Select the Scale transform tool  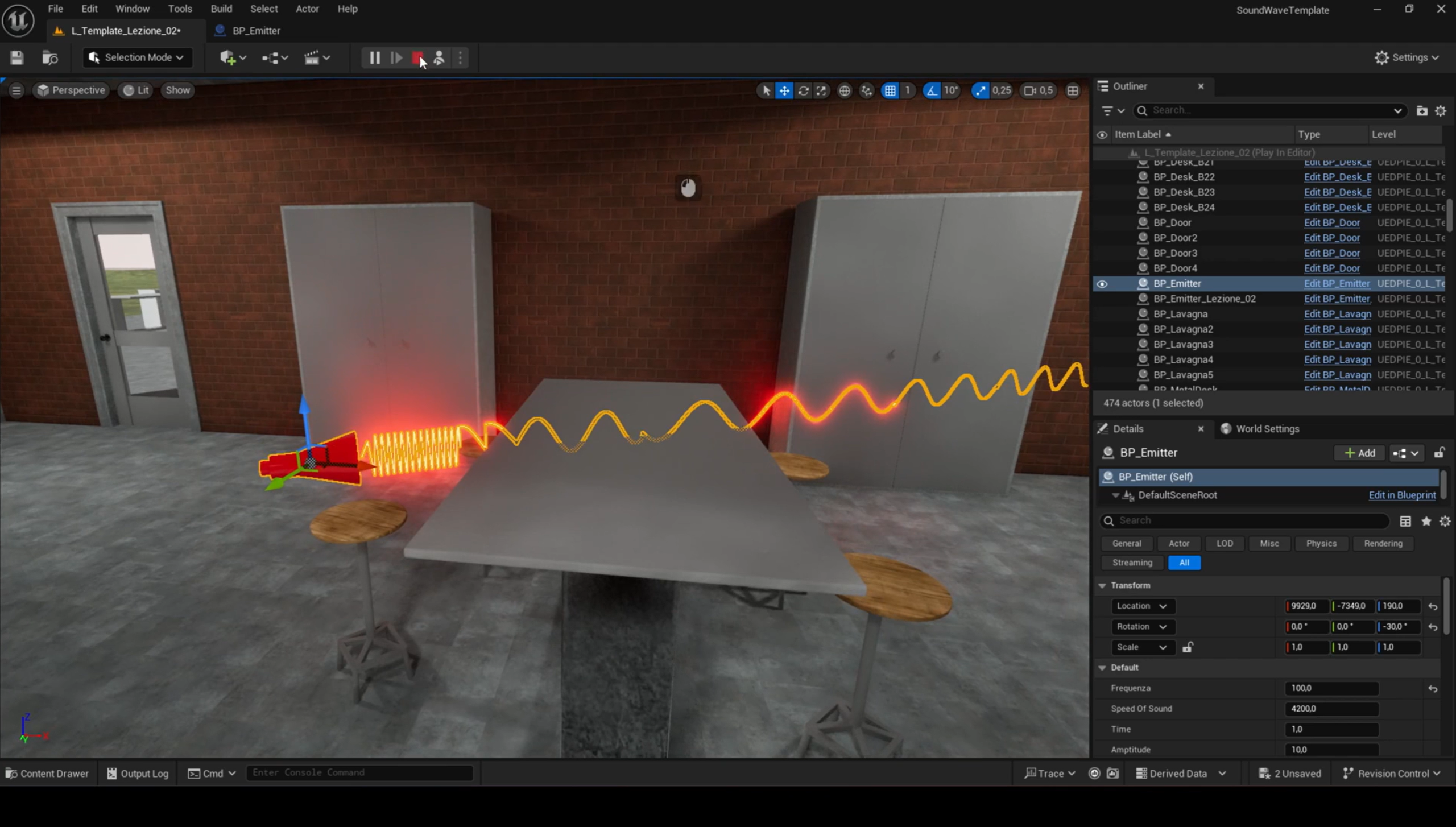click(x=821, y=90)
